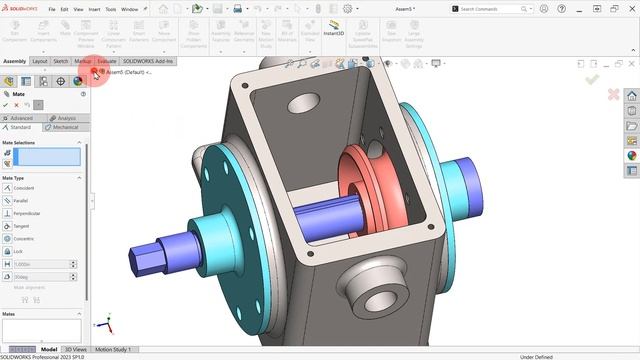Open Custom Properties in task pane

[x=632, y=170]
